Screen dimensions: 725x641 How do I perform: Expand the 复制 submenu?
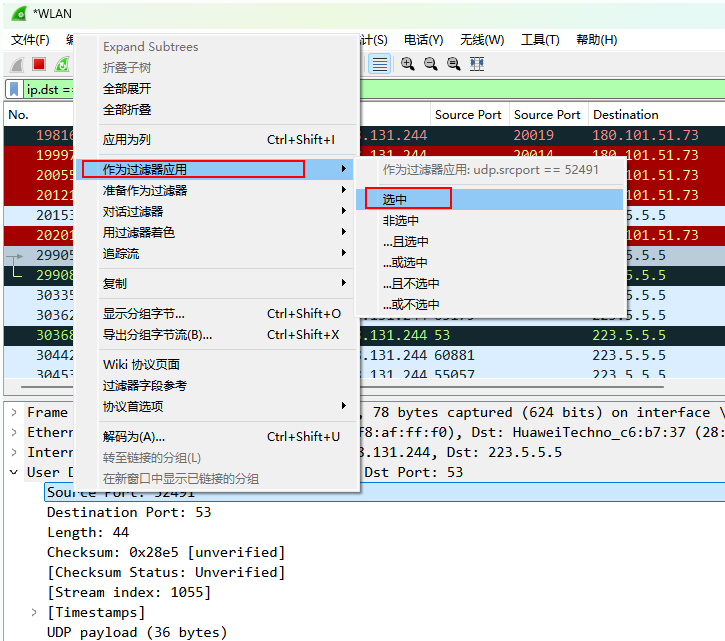(x=217, y=284)
